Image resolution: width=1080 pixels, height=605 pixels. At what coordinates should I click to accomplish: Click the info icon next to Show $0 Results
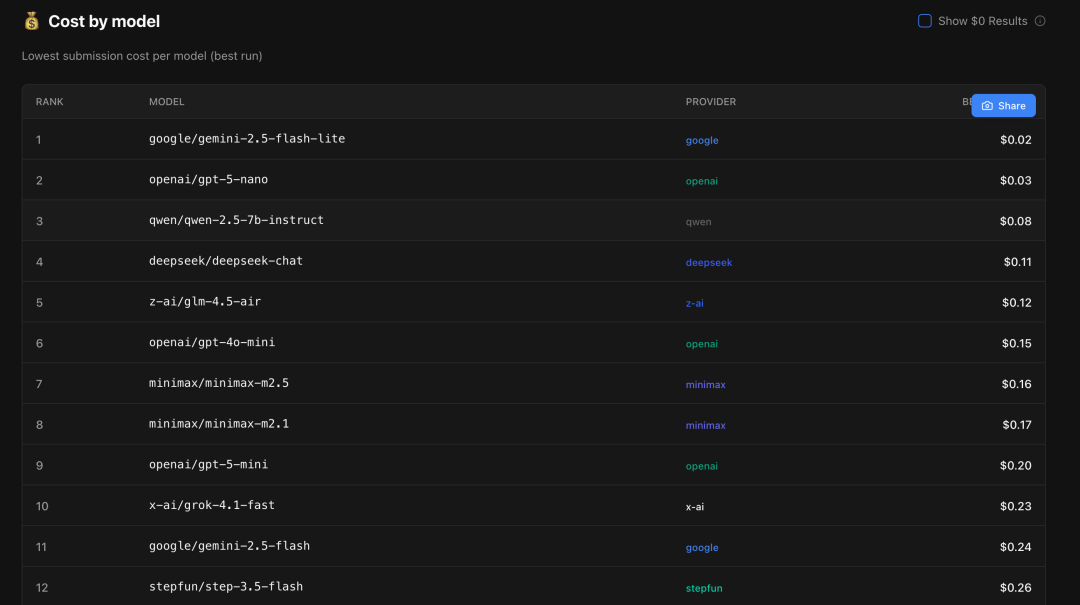1040,21
